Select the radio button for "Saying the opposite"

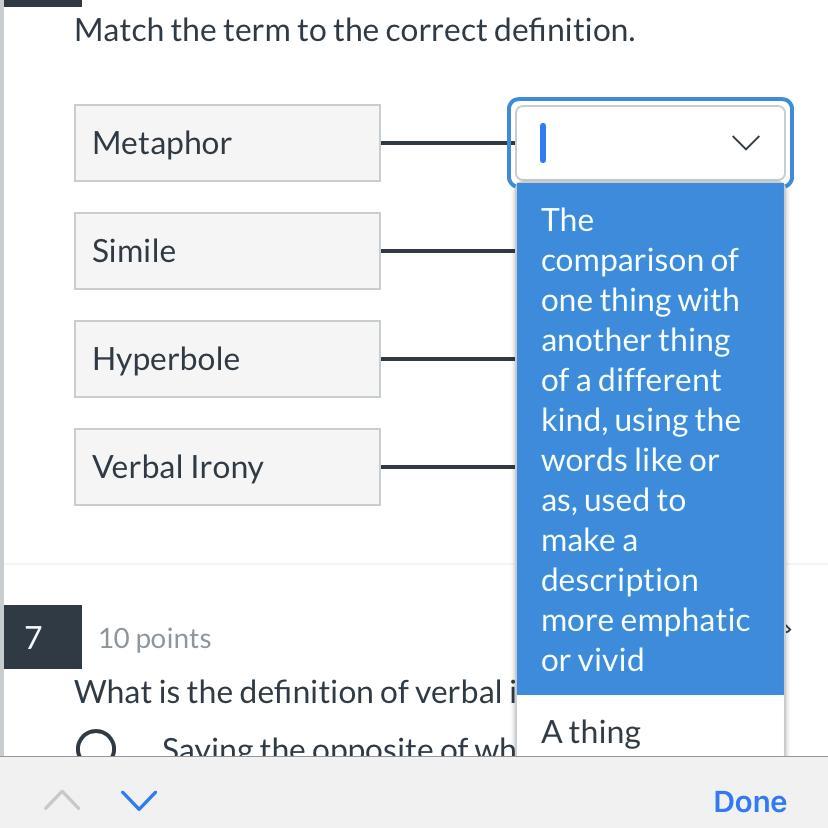point(96,746)
